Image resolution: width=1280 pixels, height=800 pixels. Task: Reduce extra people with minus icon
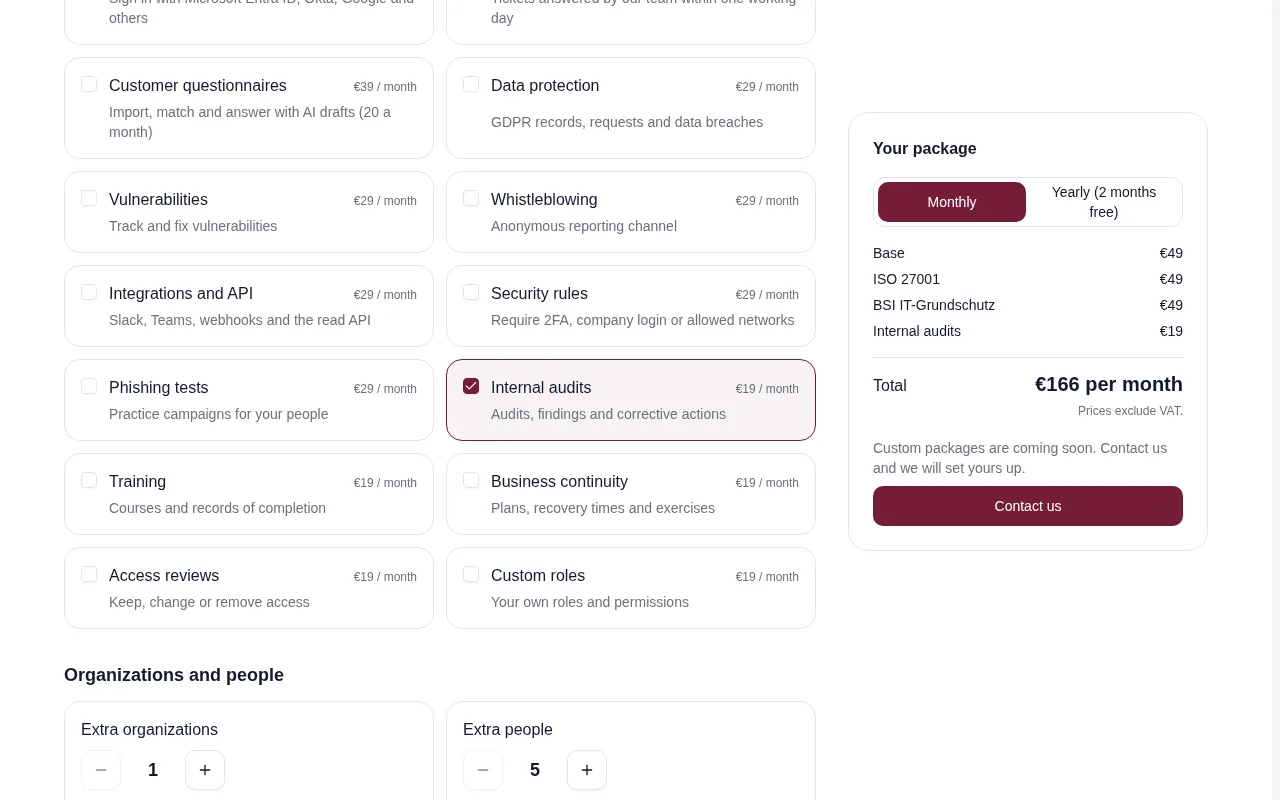point(483,770)
